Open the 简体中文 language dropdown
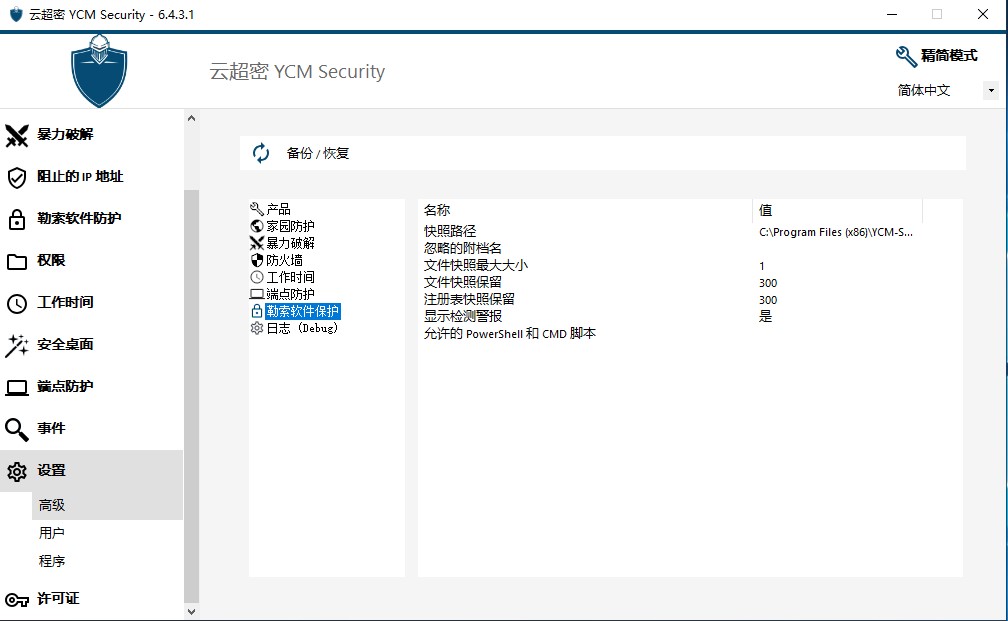 tap(991, 91)
